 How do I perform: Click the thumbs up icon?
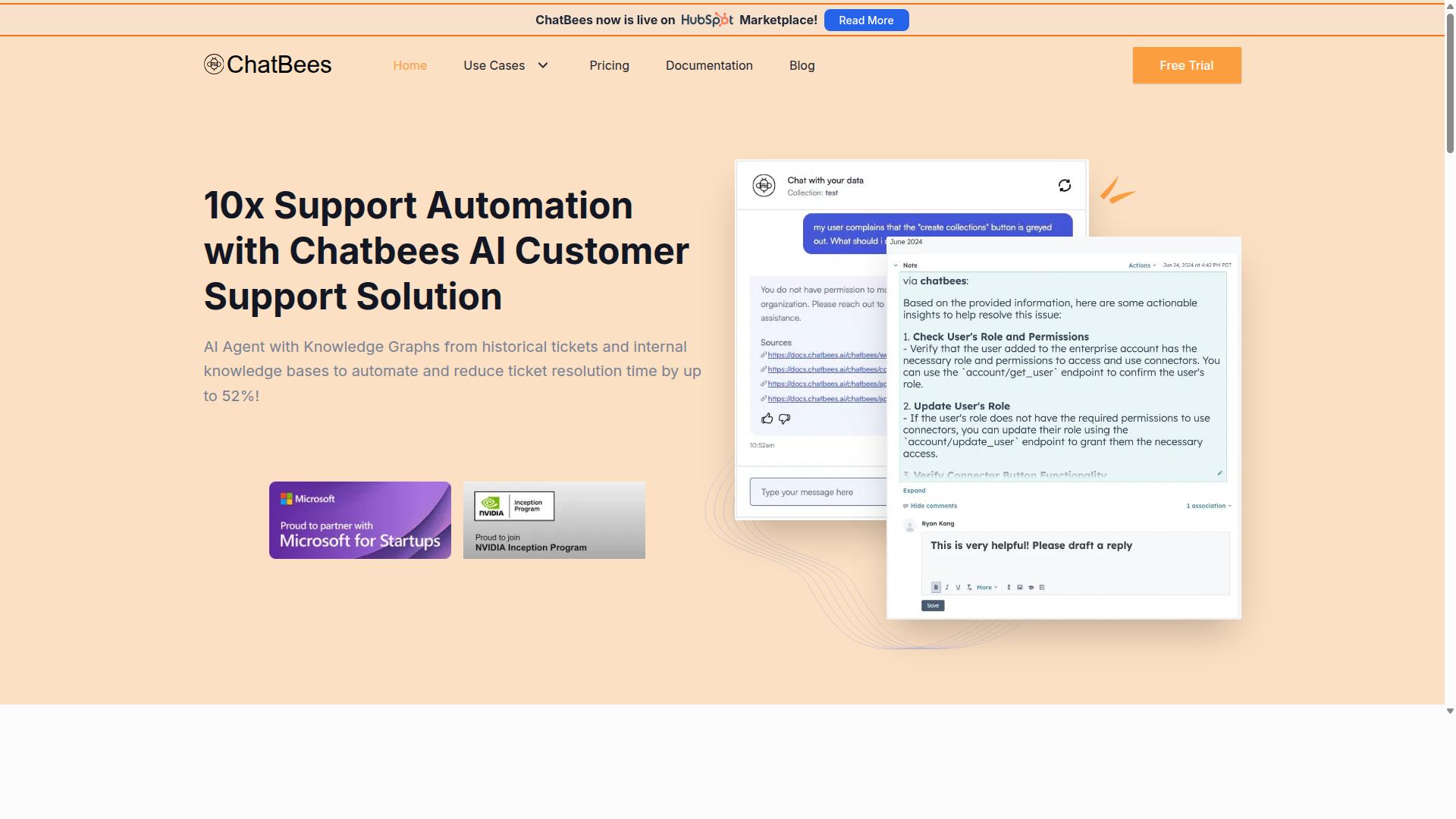click(x=767, y=419)
